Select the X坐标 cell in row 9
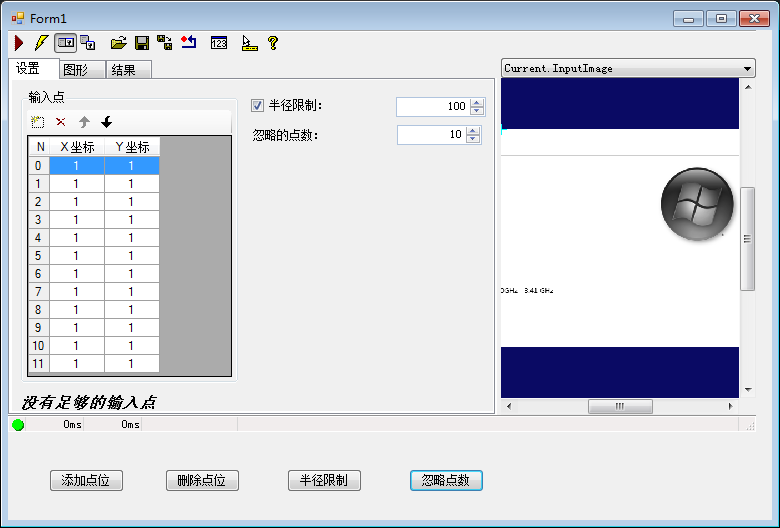 (77, 327)
